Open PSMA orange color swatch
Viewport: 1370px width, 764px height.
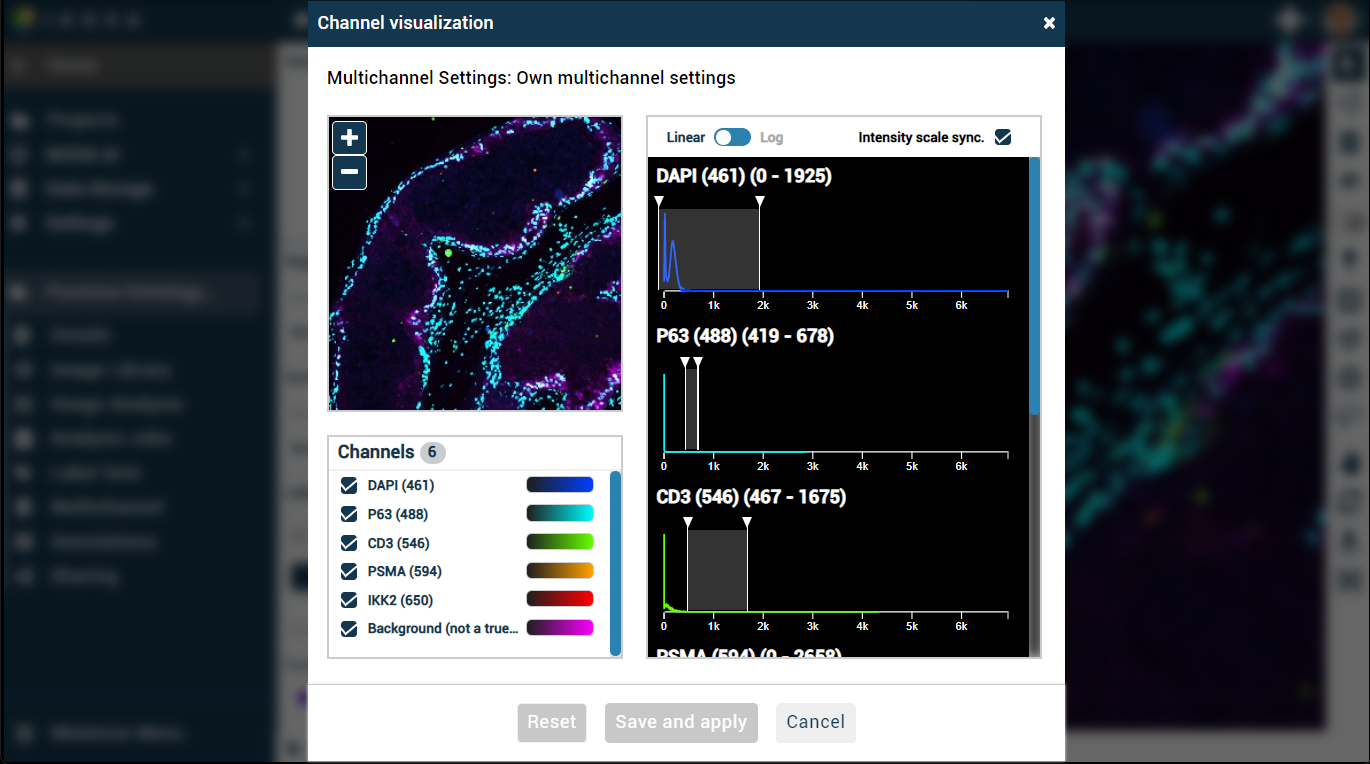pyautogui.click(x=560, y=571)
